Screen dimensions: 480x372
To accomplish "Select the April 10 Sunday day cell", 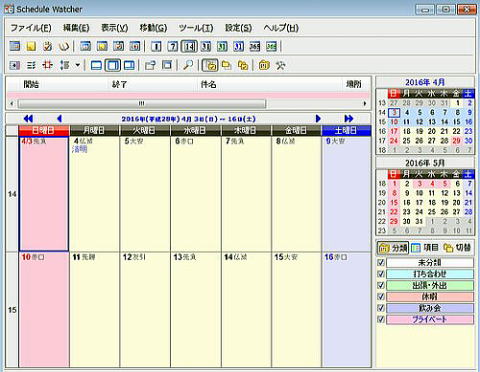I will [44, 310].
